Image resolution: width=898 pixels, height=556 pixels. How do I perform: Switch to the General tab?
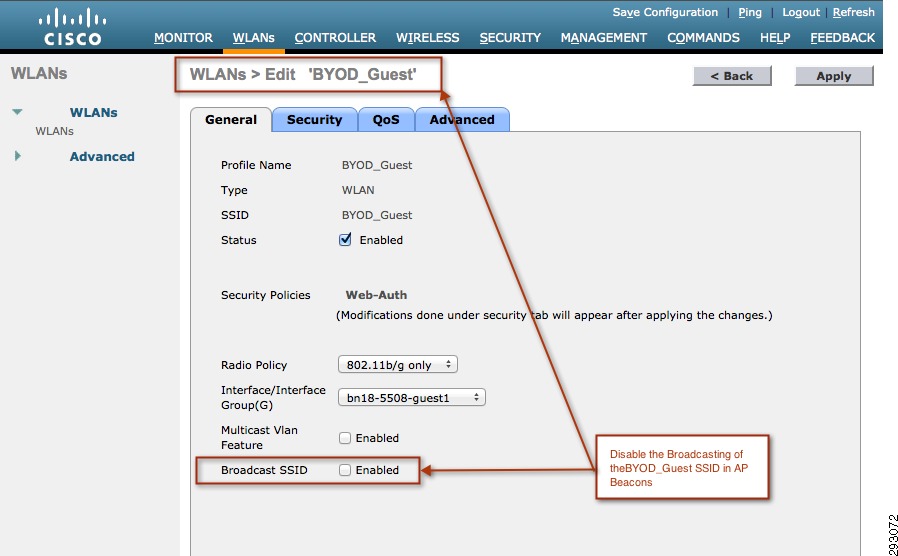click(231, 120)
